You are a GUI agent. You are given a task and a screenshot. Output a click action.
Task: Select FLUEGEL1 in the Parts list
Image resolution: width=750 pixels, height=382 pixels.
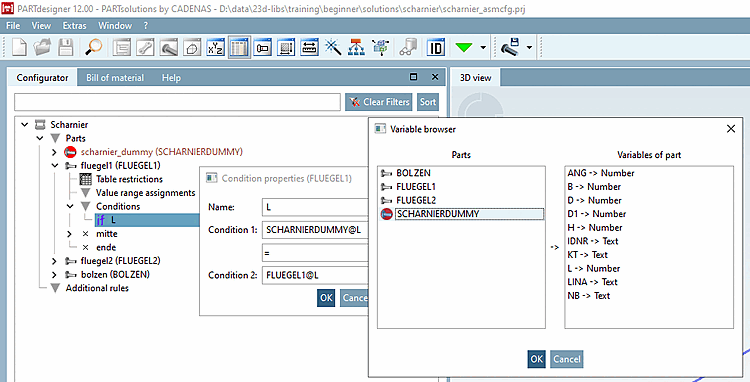(416, 187)
